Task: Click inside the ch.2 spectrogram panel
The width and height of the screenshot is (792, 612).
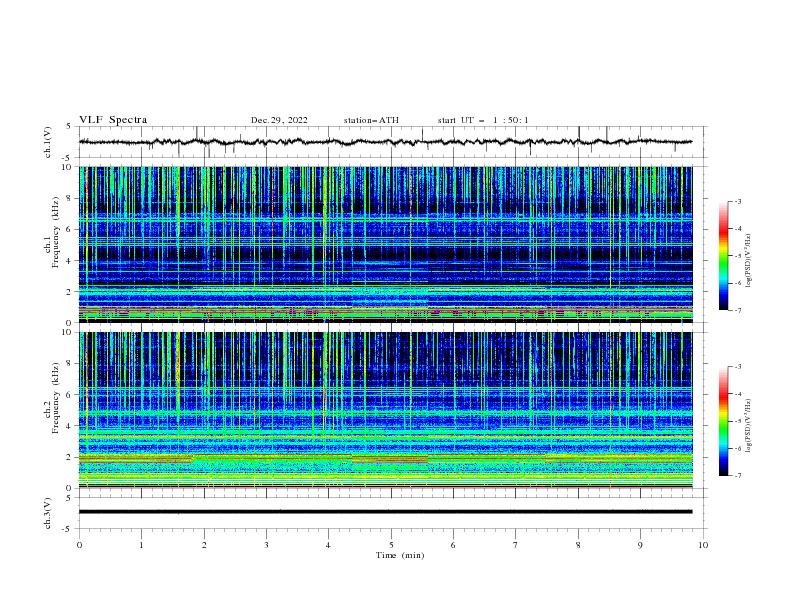Action: tap(385, 410)
